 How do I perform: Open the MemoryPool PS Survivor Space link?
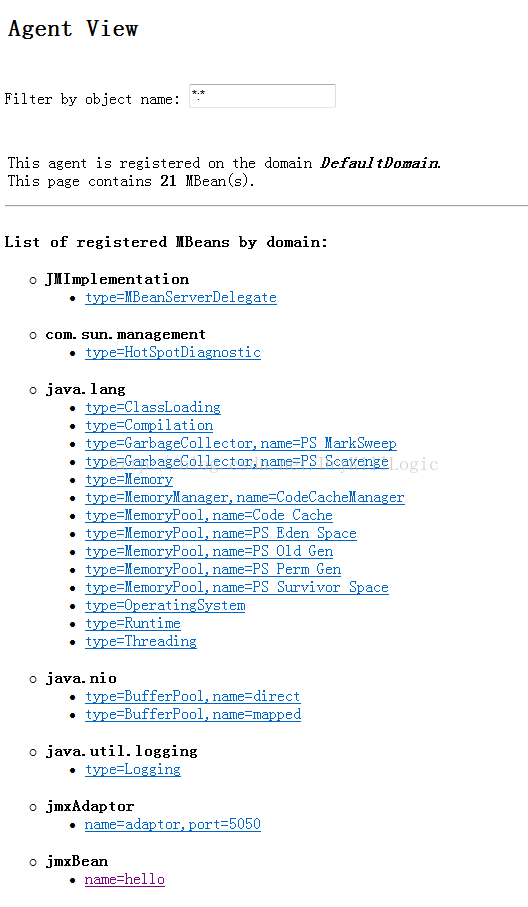pos(237,587)
